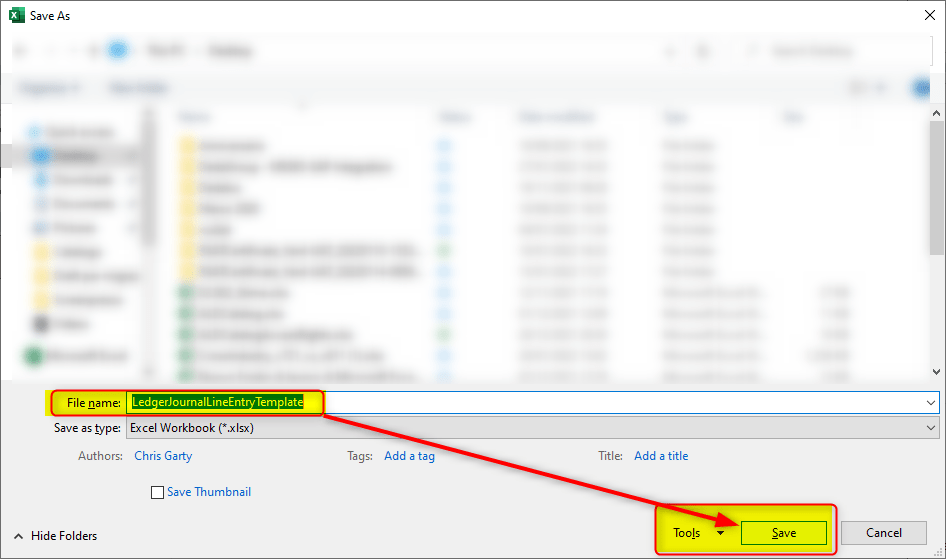This screenshot has height=559, width=946.
Task: Collapse the pane with Hide Folders chevron
Action: [18, 536]
